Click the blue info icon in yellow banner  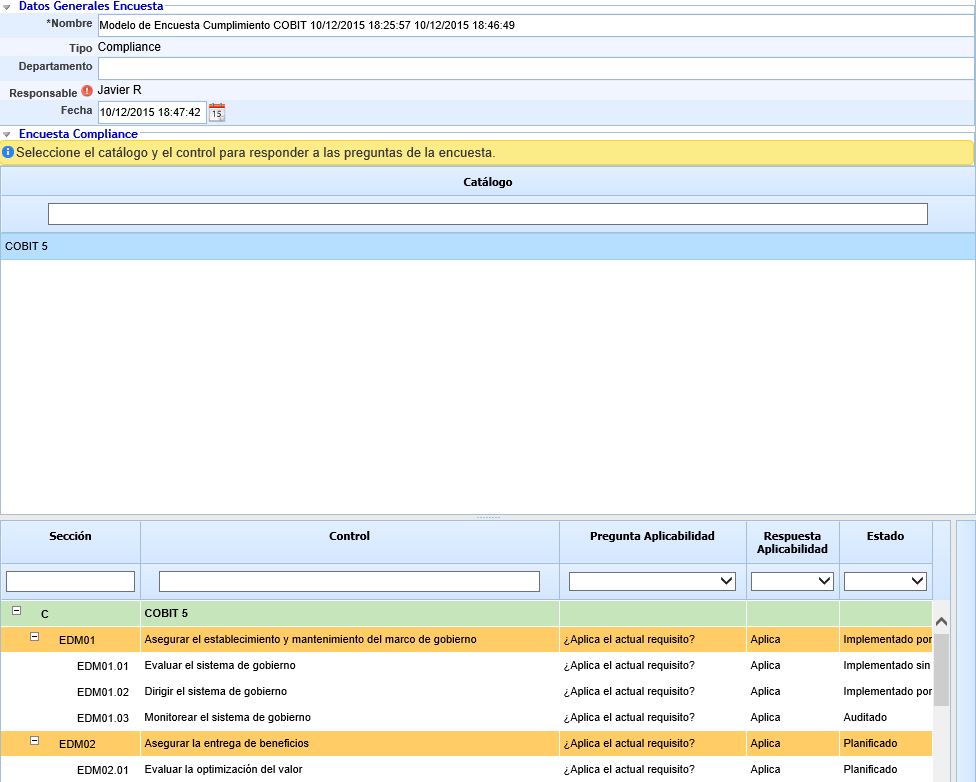click(x=8, y=153)
